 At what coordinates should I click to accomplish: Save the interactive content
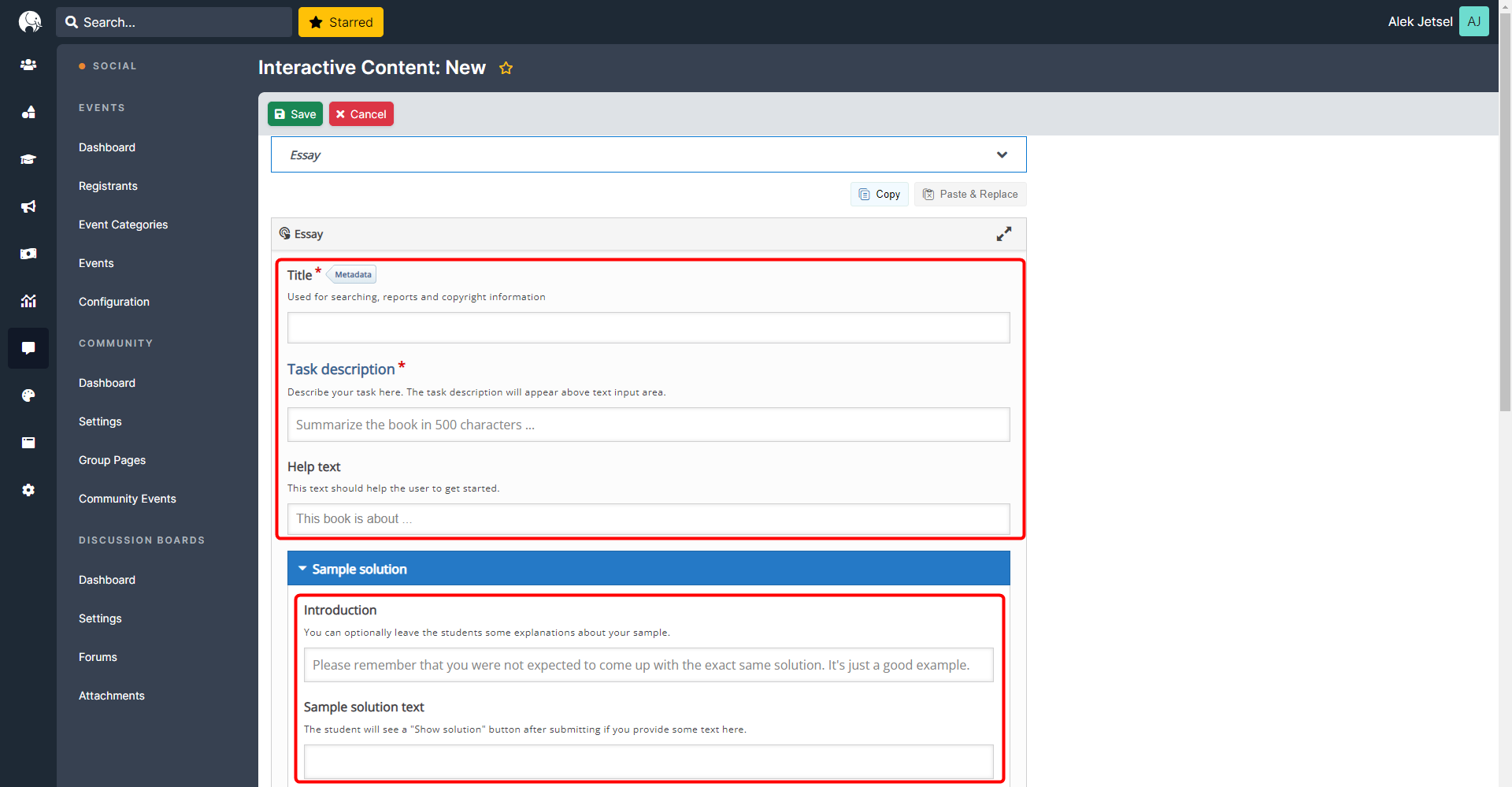tap(295, 114)
